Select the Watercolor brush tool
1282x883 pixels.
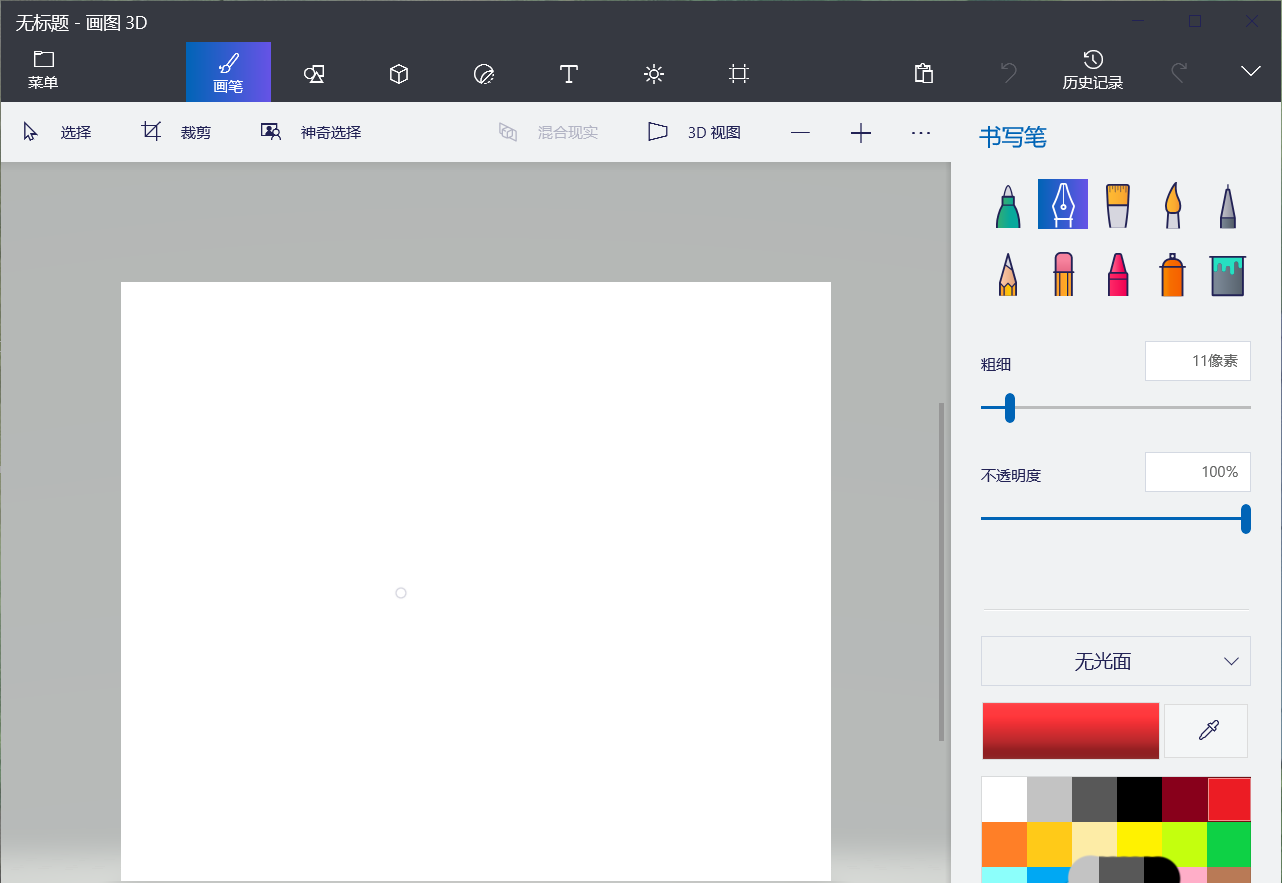(x=1173, y=205)
